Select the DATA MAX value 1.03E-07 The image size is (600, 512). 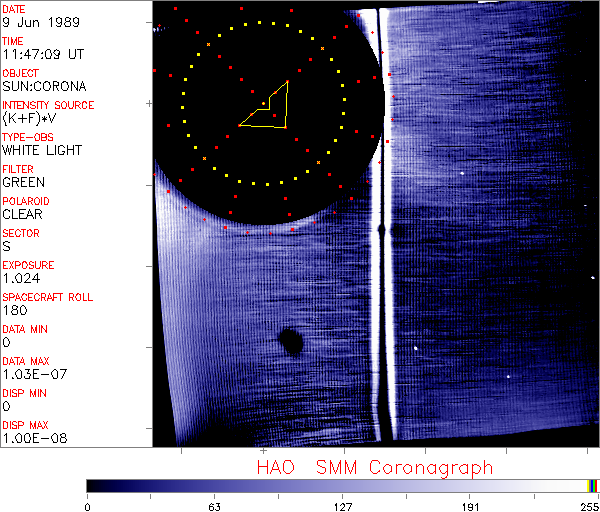tap(30, 374)
